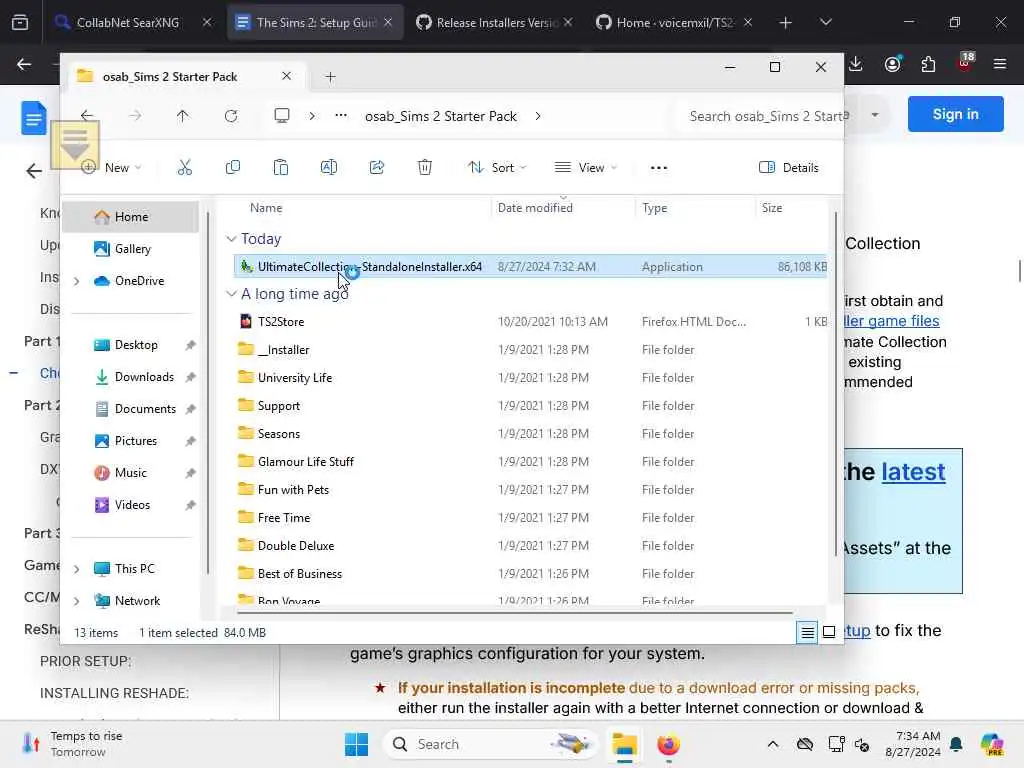Expand breadcrumb chevron after osab_Sims 2 Starter Pack
Screen dimensions: 1024x768
[537, 116]
